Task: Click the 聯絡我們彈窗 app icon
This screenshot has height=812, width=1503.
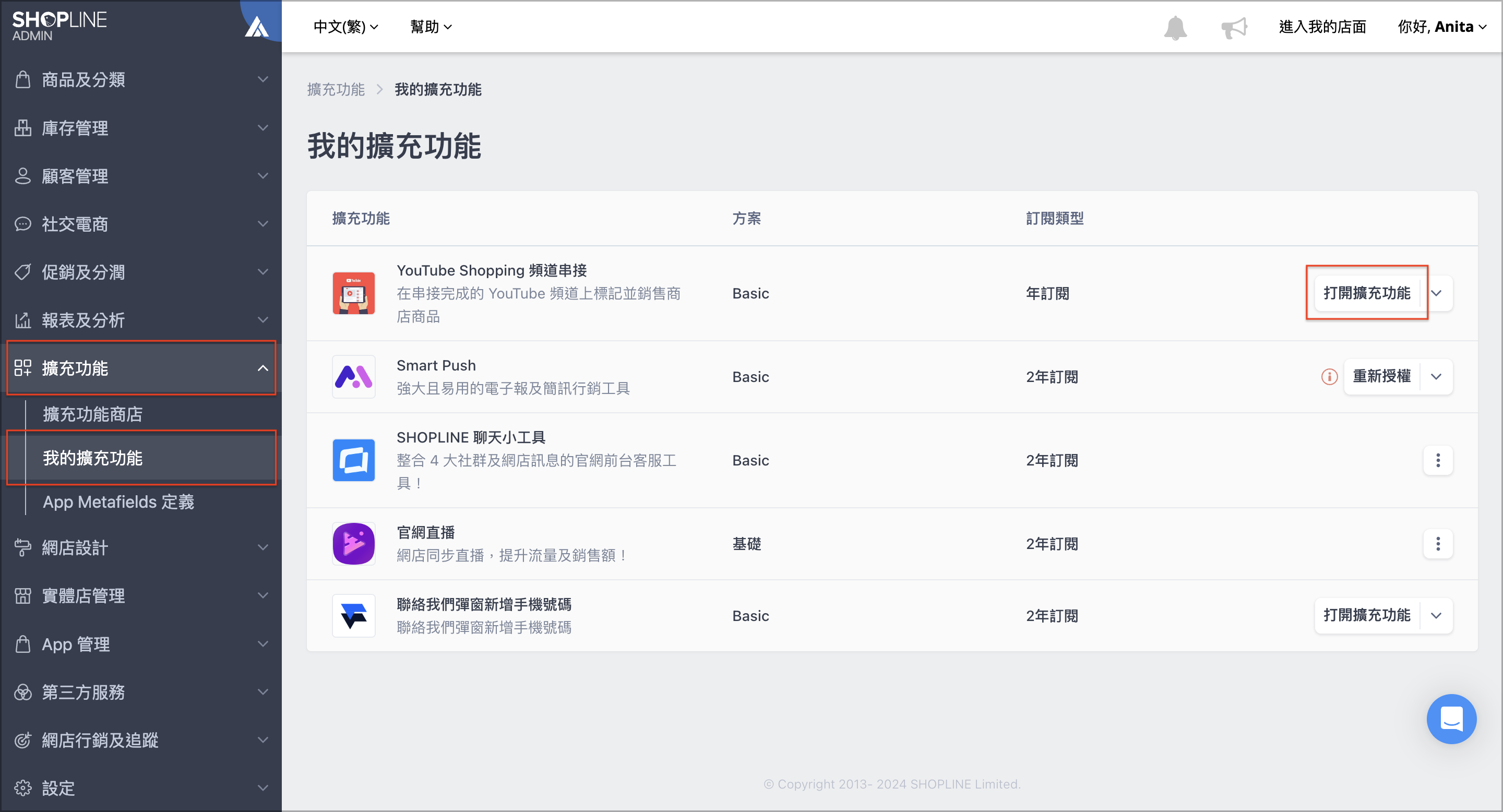Action: click(354, 615)
